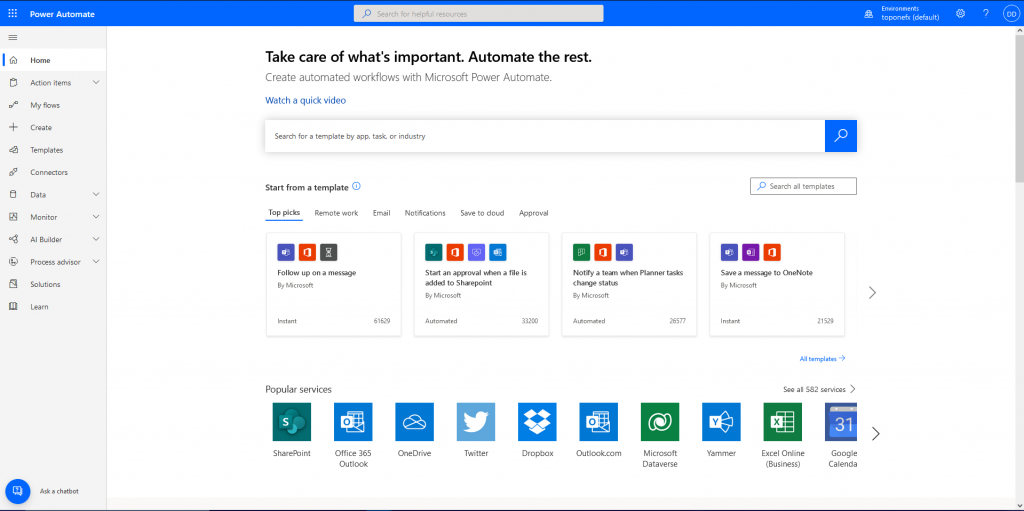Open the All templates link
The image size is (1024, 511).
pos(822,358)
